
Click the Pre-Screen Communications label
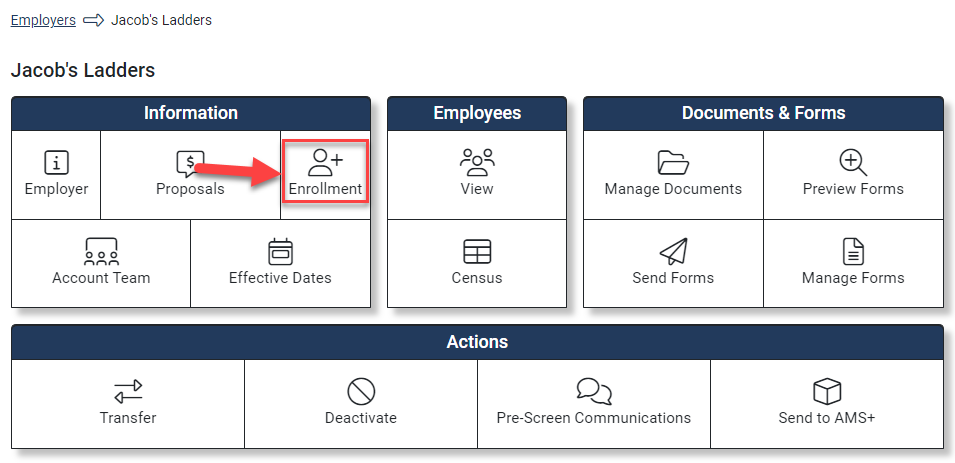[594, 418]
